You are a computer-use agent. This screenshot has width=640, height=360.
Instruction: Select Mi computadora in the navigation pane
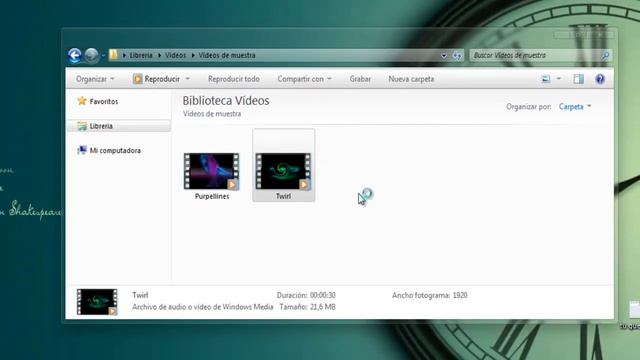[115, 151]
